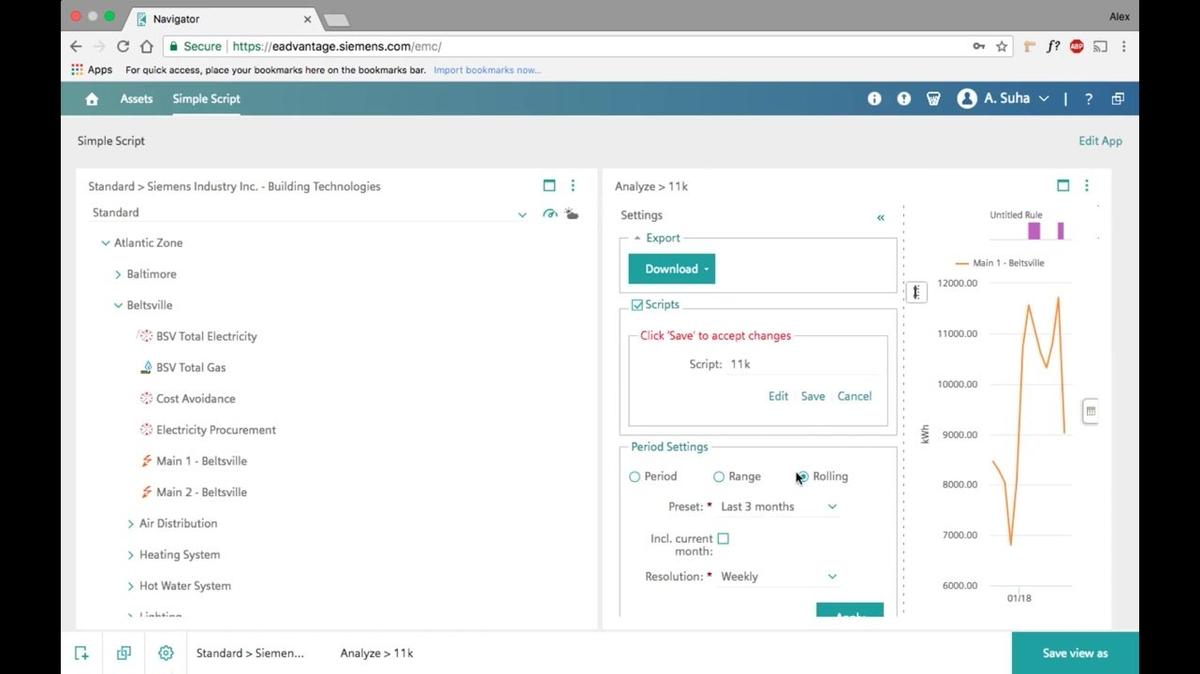Viewport: 1200px width, 674px height.
Task: Toggle the Scripts checkbox
Action: [x=637, y=305]
